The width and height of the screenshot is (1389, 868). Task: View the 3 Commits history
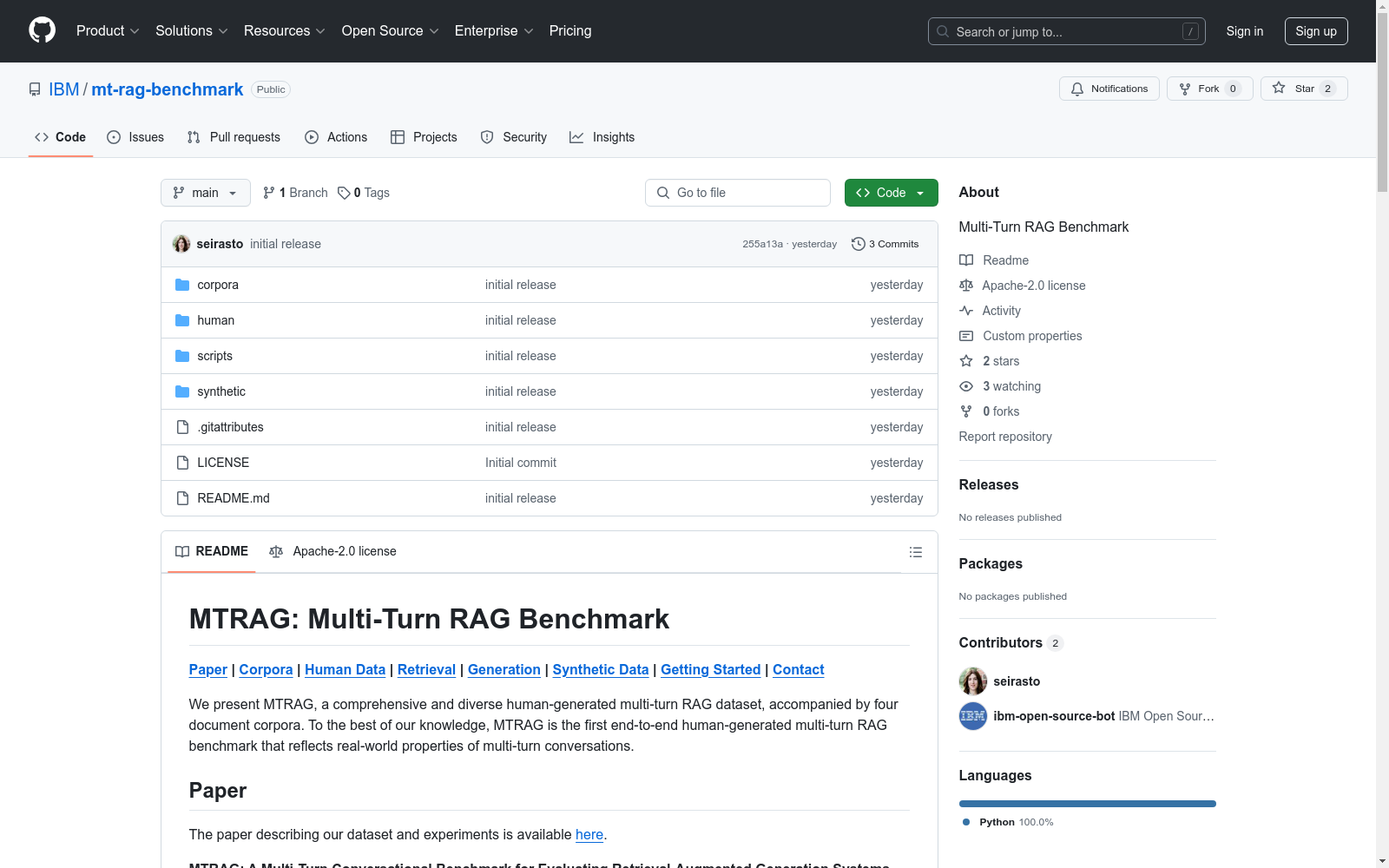885,244
